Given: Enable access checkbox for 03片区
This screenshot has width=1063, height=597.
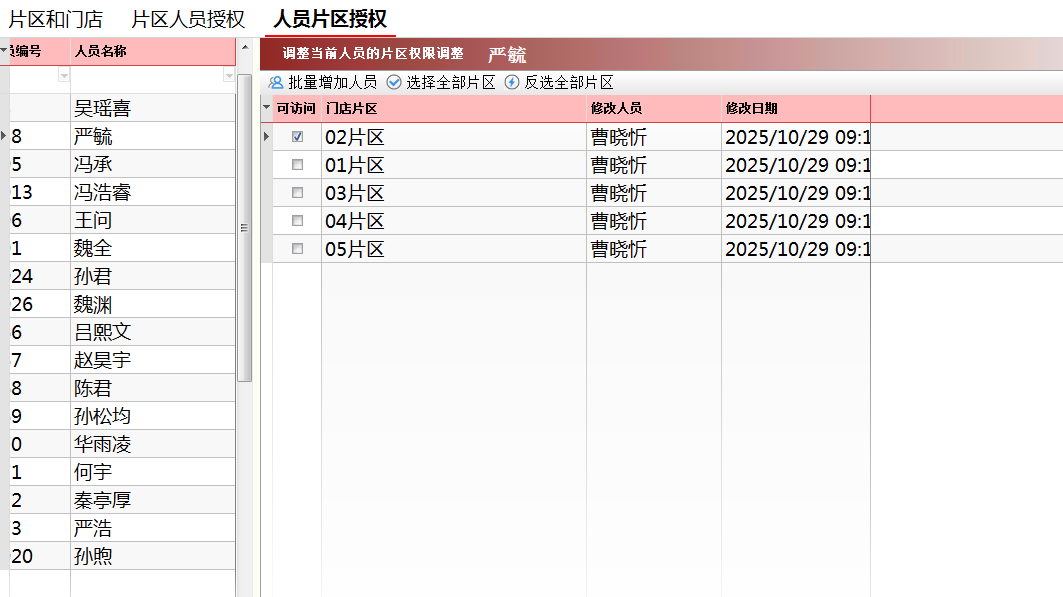Looking at the screenshot, I should (297, 192).
